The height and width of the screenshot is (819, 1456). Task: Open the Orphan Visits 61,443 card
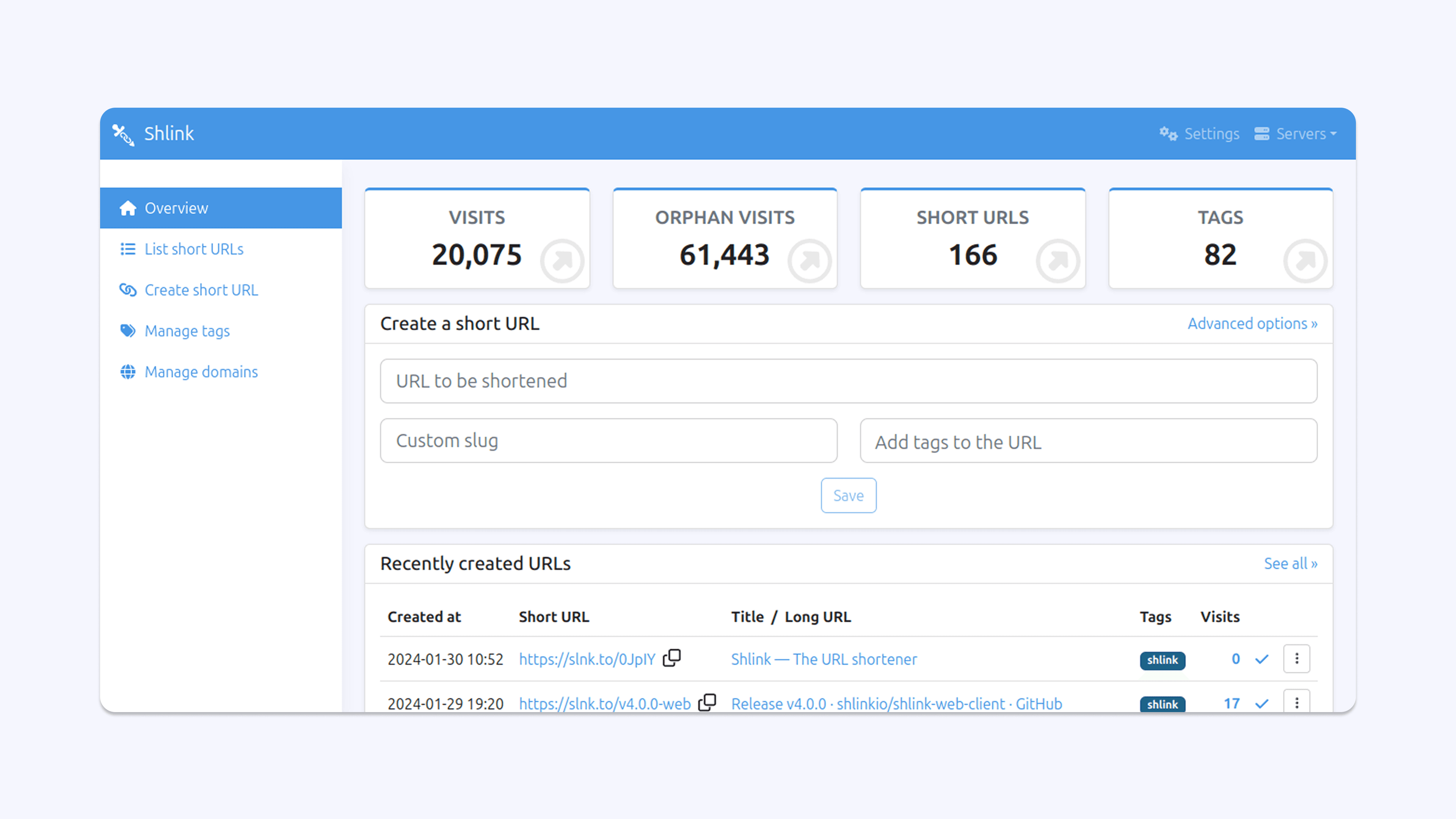click(x=725, y=238)
